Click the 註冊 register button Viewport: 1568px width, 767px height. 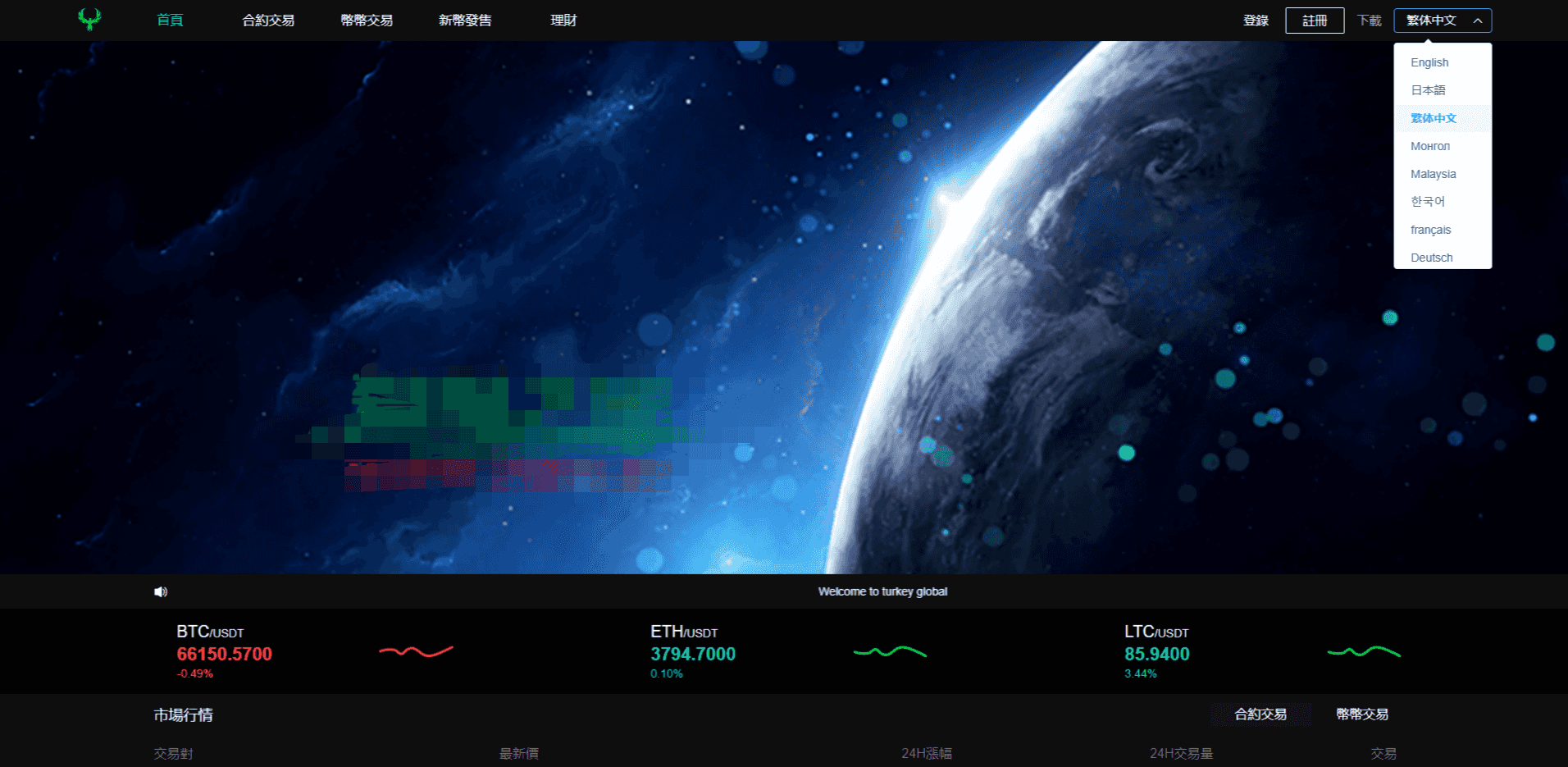[1315, 21]
